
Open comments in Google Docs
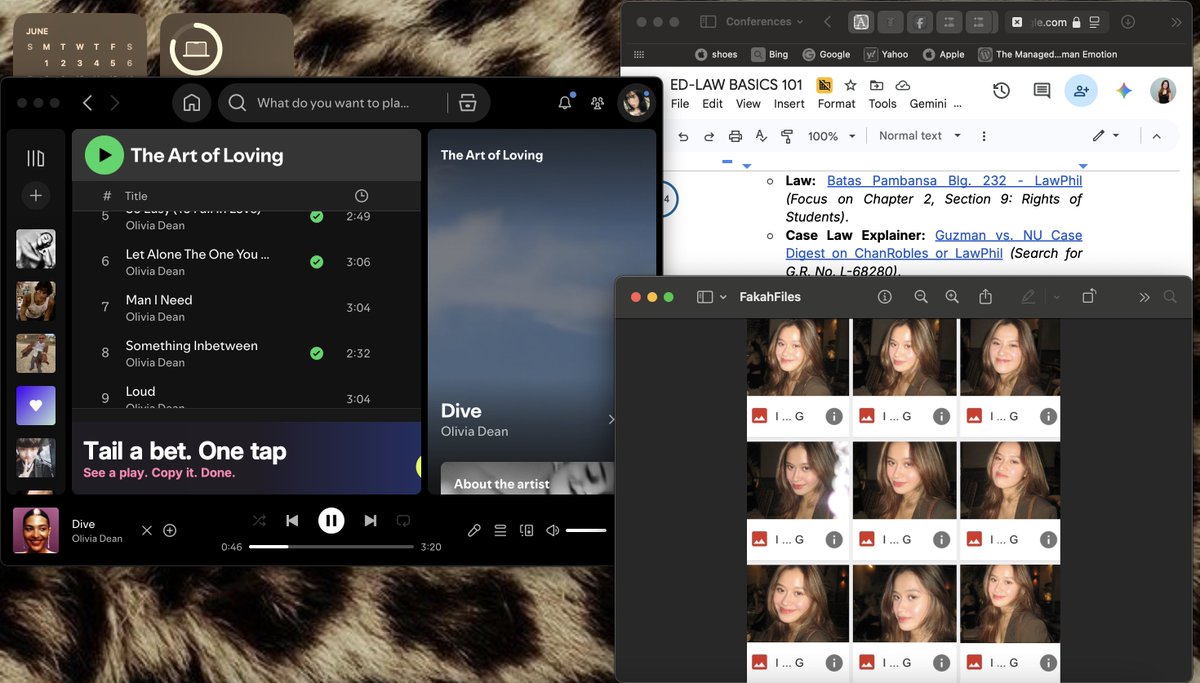[1041, 91]
